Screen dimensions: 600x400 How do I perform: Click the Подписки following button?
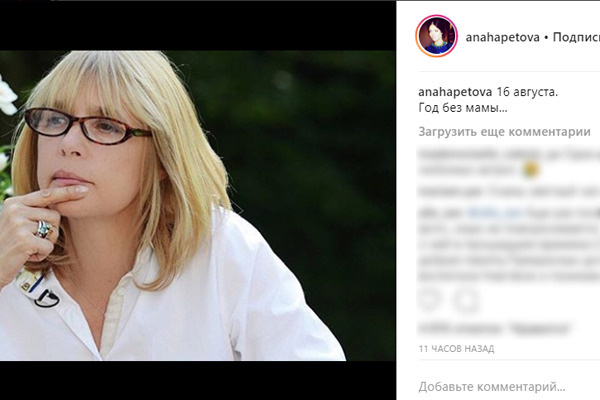coord(576,37)
